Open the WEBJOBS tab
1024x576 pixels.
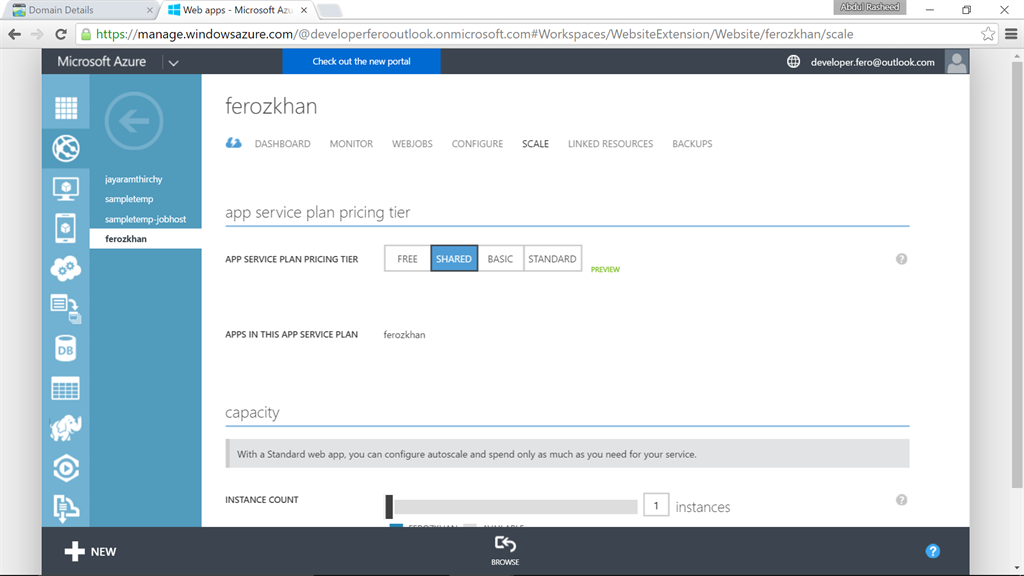(x=412, y=144)
